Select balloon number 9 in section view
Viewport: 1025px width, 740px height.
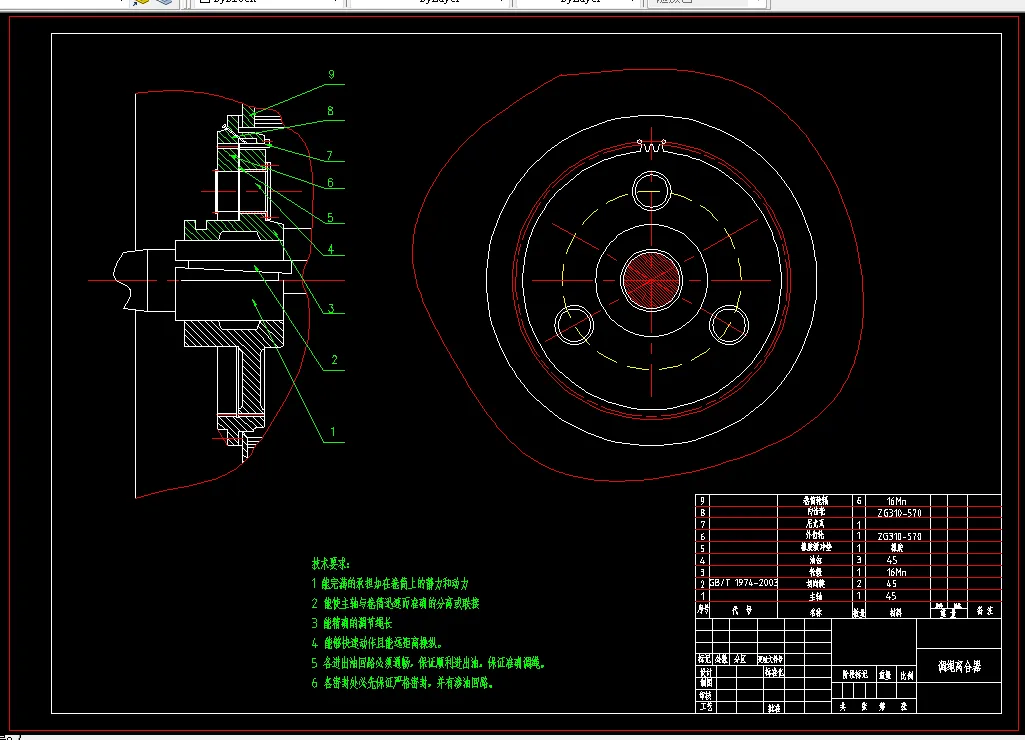click(331, 75)
